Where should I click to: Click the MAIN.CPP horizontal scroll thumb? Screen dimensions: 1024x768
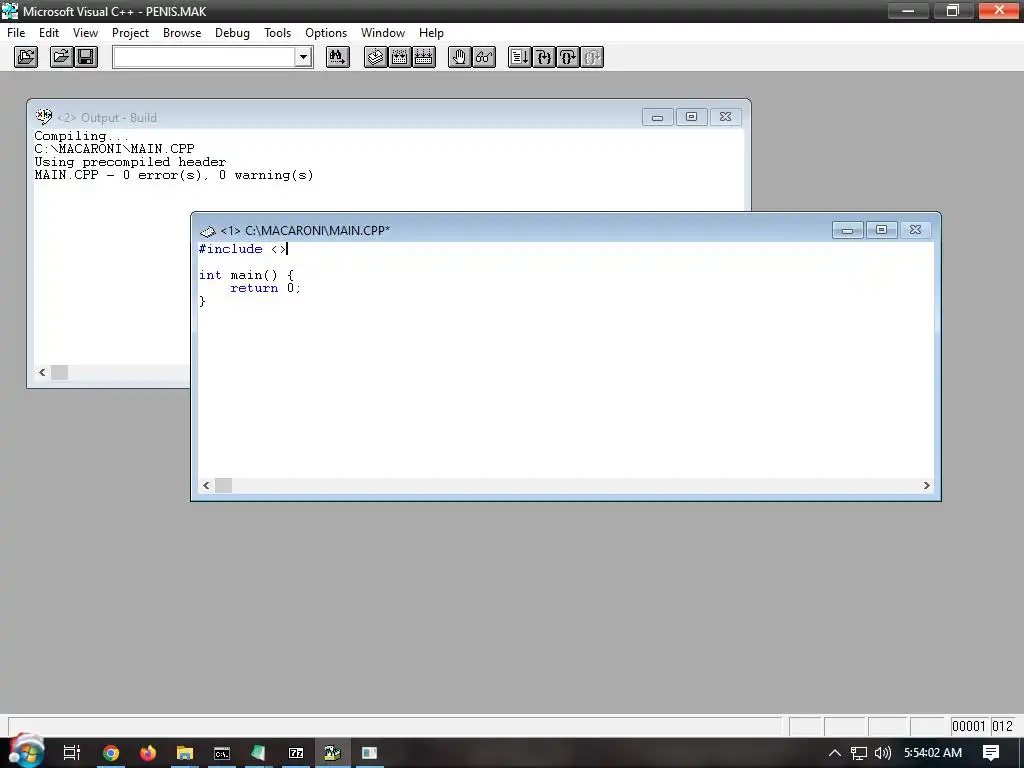223,485
